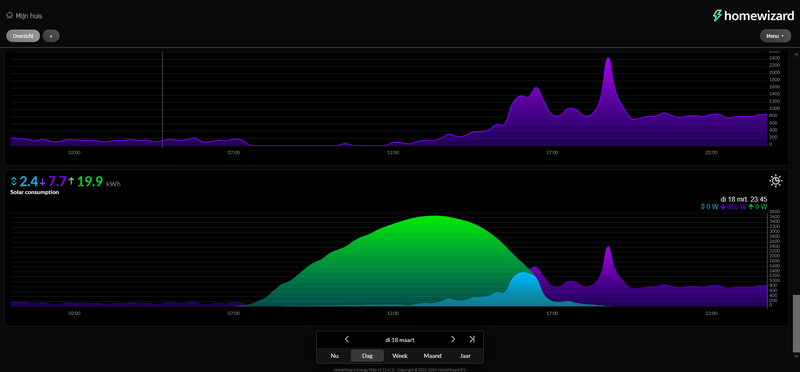This screenshot has height=372, width=800.
Task: Click the blue self-consumption arrows icon
Action: pos(14,181)
